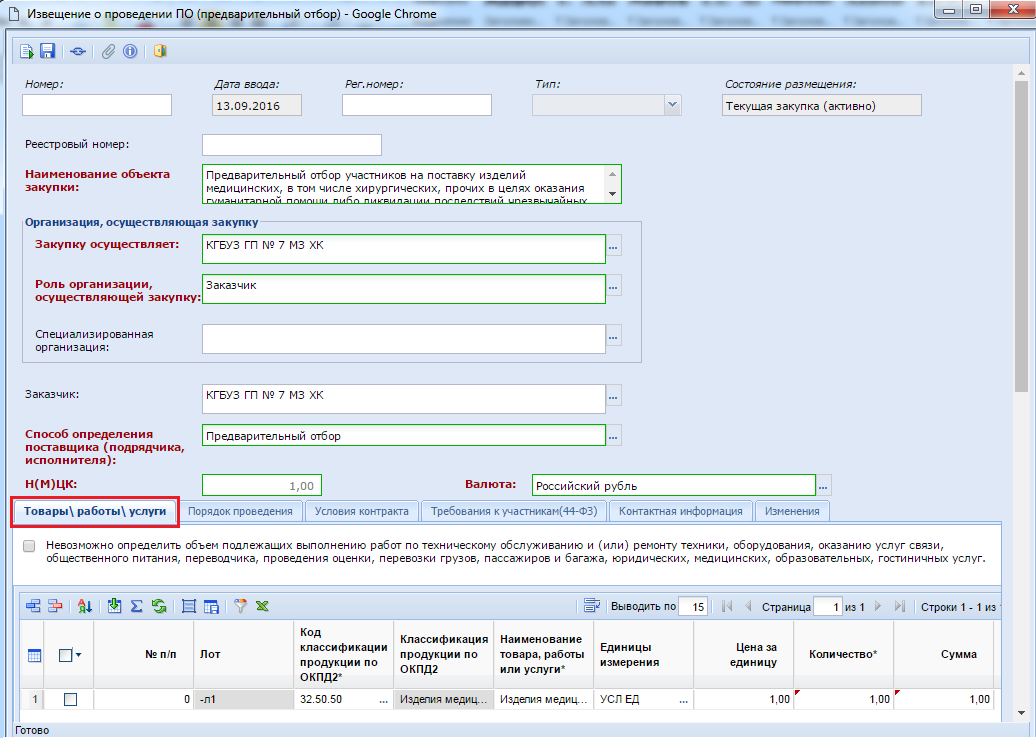Click the 'Рег.номер' input field
Viewport: 1036px width, 738px height.
coord(417,105)
